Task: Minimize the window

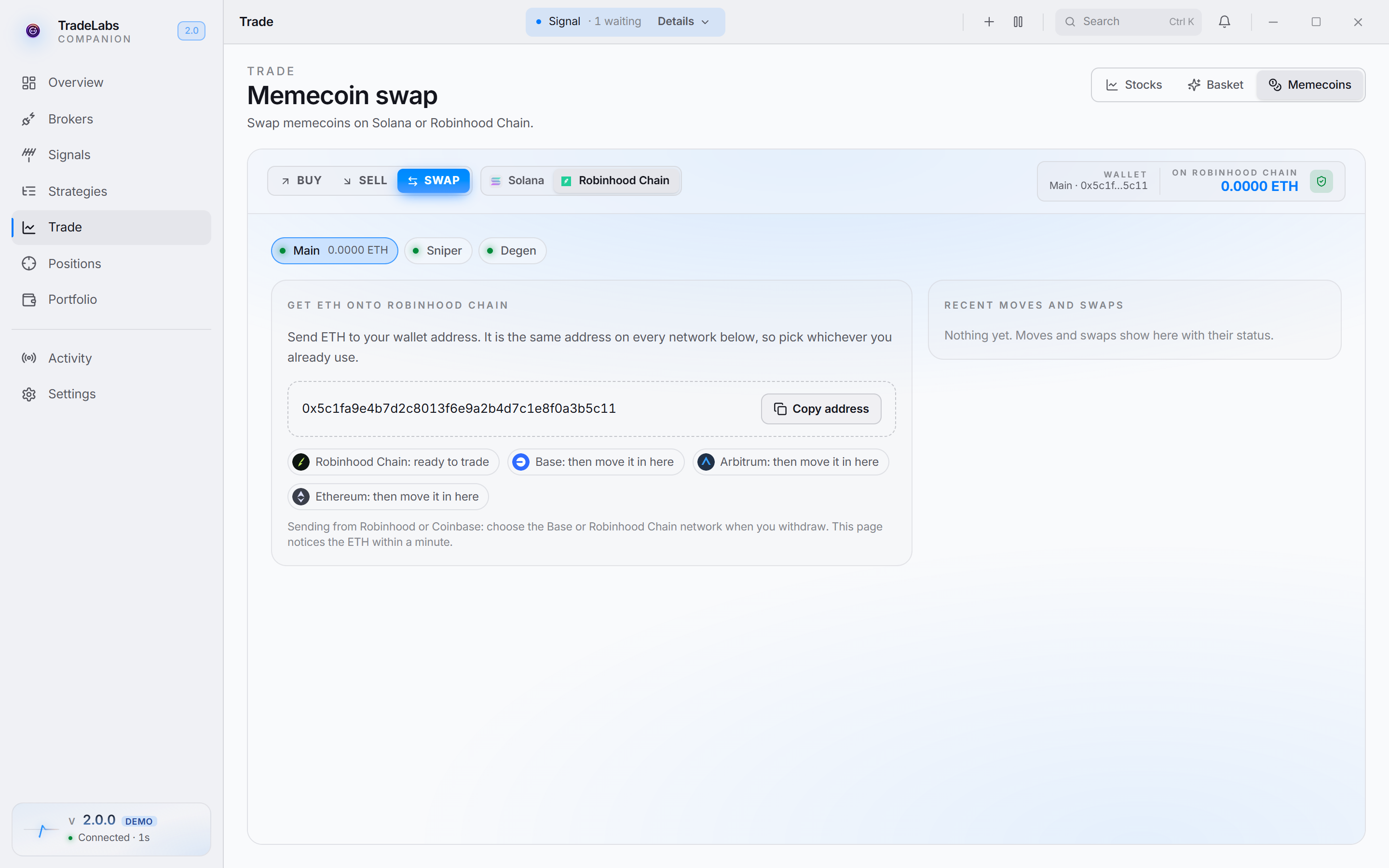Action: (x=1273, y=22)
